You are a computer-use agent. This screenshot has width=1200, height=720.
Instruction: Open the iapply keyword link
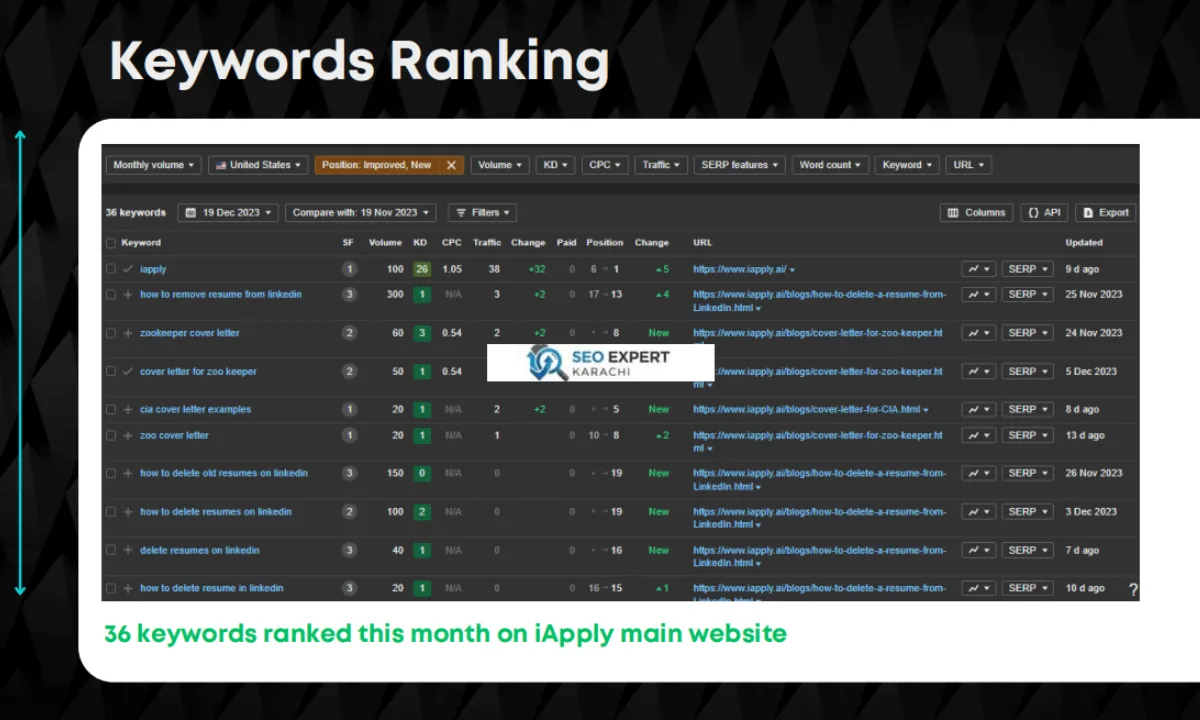[153, 269]
